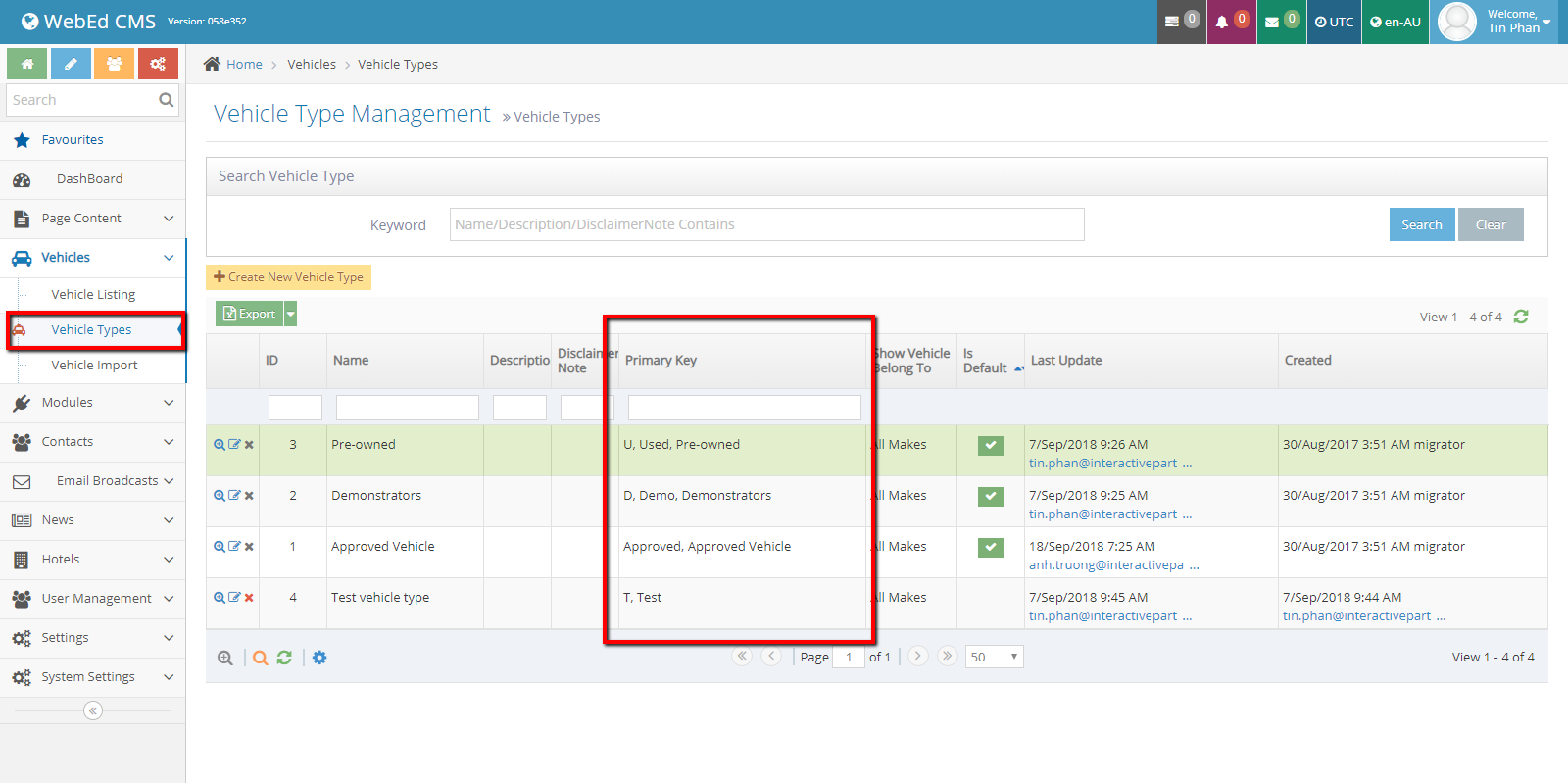Click the red gears settings icon button

tap(158, 64)
